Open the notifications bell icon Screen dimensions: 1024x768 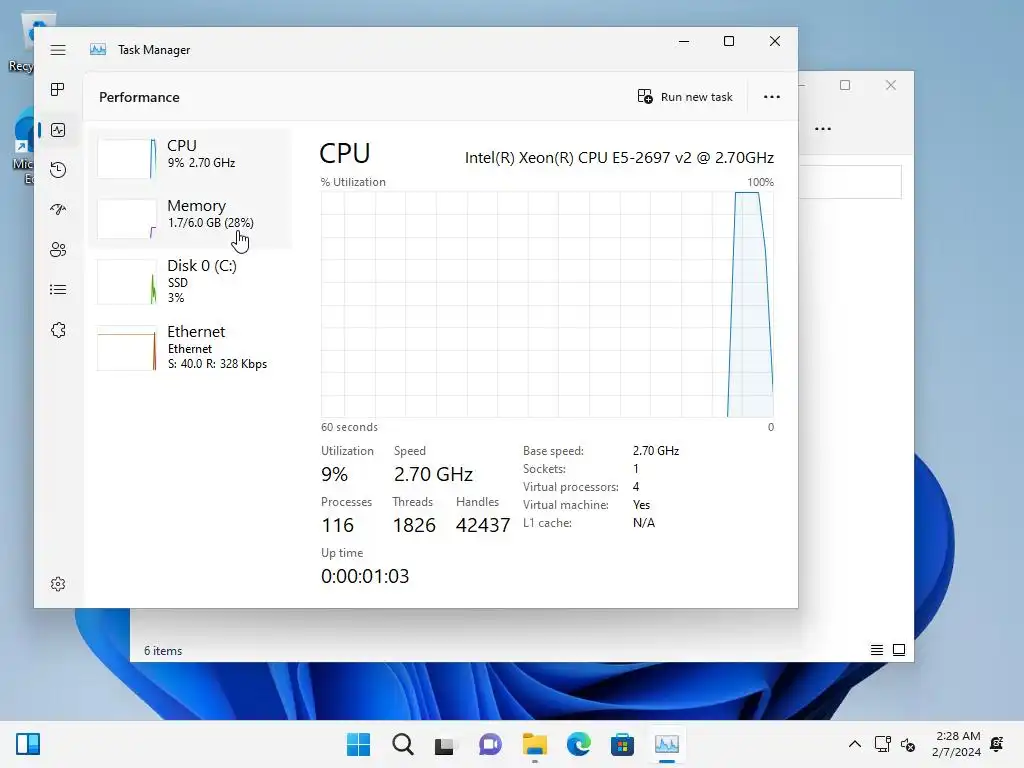[x=997, y=744]
